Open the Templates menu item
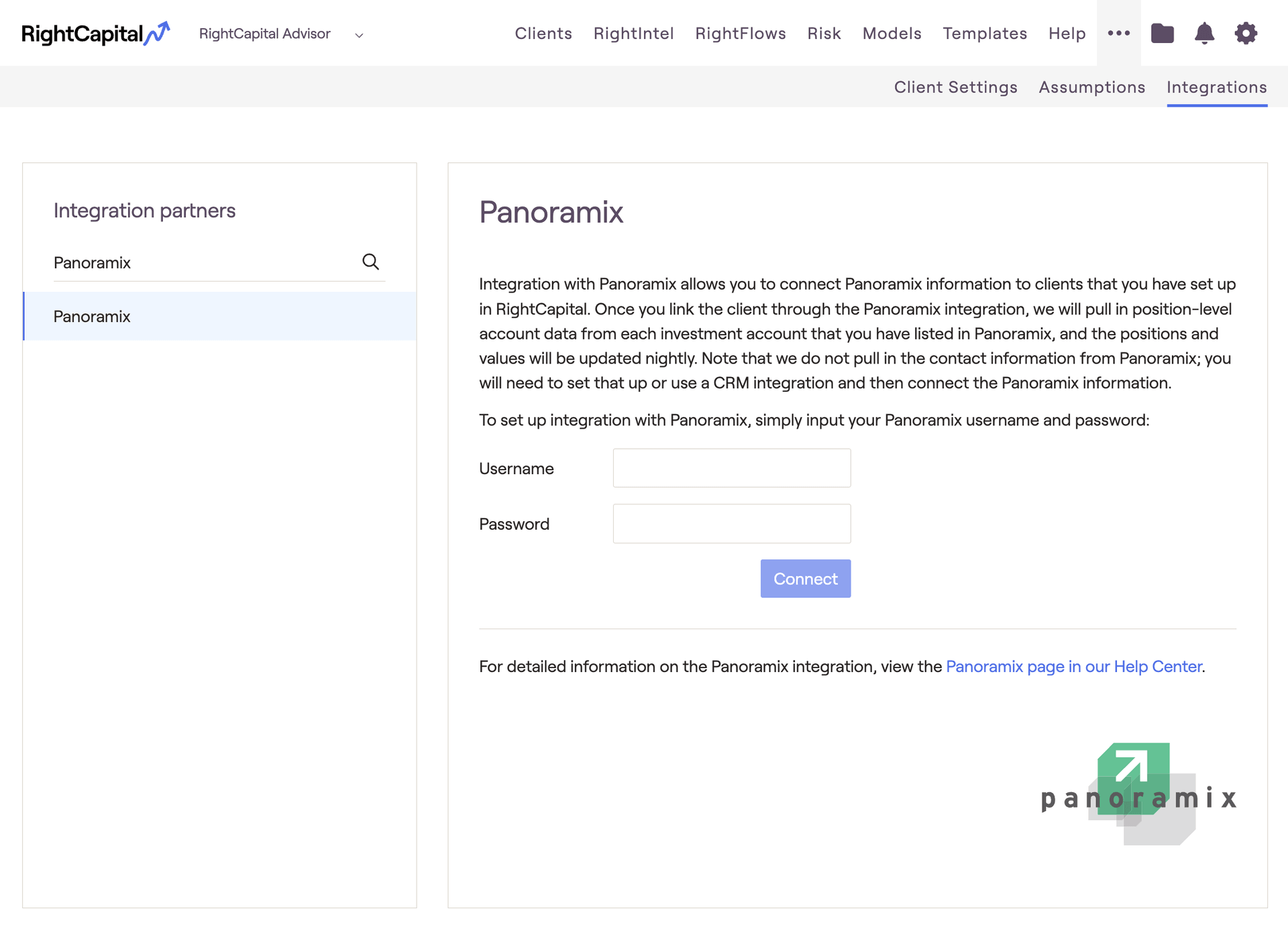 point(985,34)
